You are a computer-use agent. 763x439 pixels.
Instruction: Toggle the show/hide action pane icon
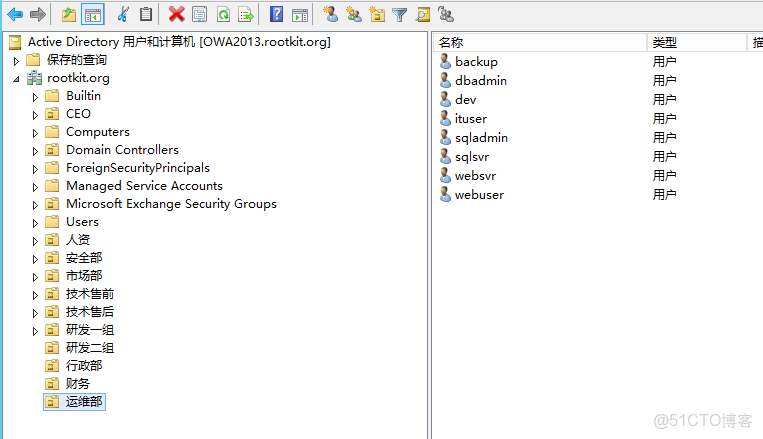[300, 15]
